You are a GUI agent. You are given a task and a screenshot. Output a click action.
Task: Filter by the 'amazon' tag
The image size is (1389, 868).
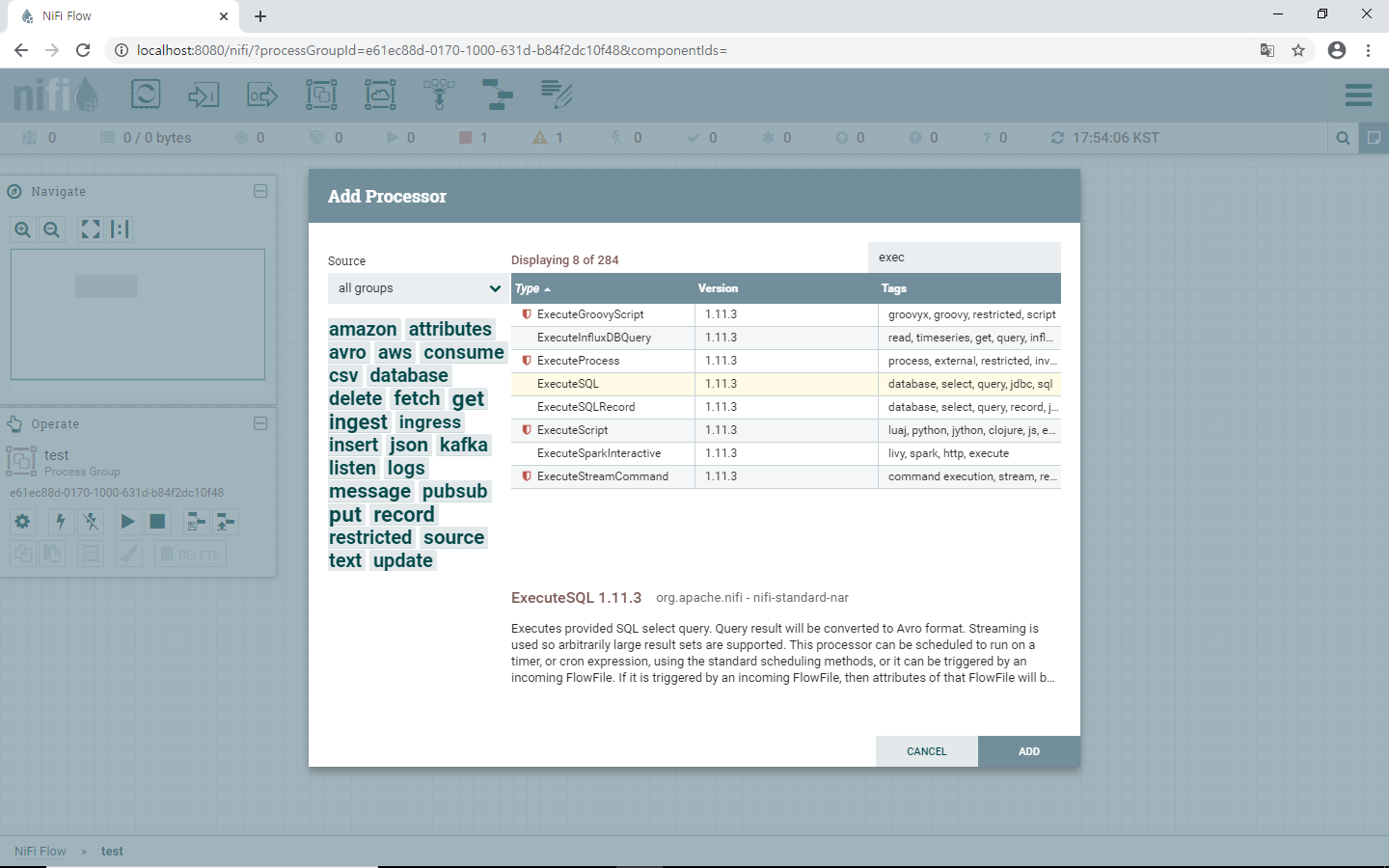pyautogui.click(x=363, y=329)
